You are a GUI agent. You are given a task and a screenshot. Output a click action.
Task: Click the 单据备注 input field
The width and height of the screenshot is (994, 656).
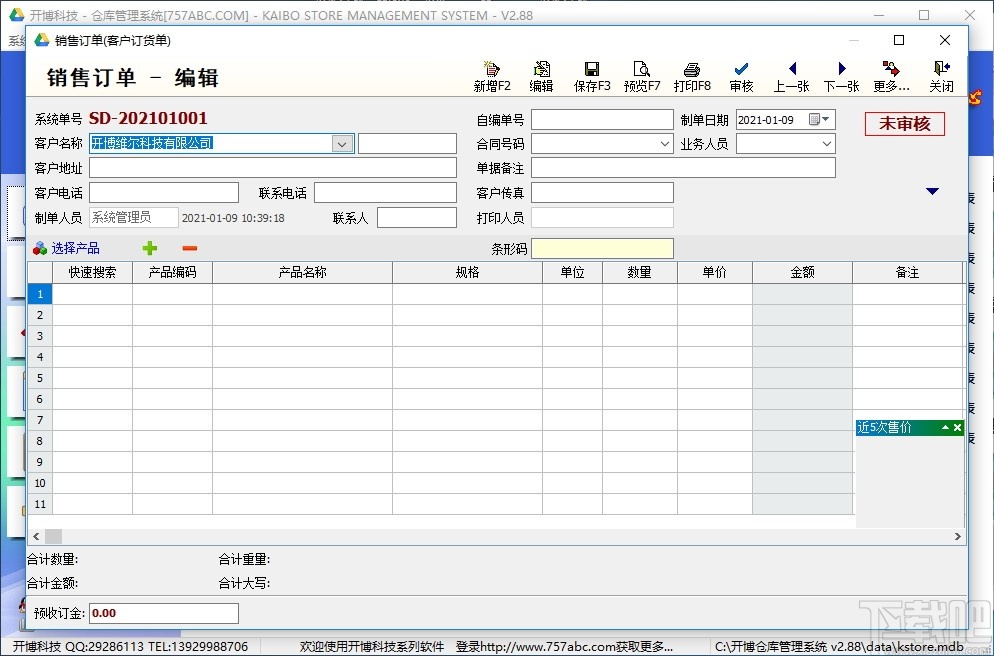pyautogui.click(x=683, y=168)
